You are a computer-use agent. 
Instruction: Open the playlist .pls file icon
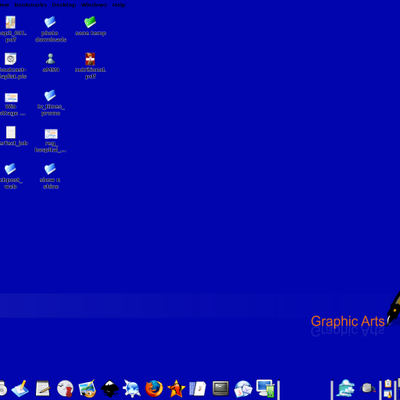tap(11, 59)
